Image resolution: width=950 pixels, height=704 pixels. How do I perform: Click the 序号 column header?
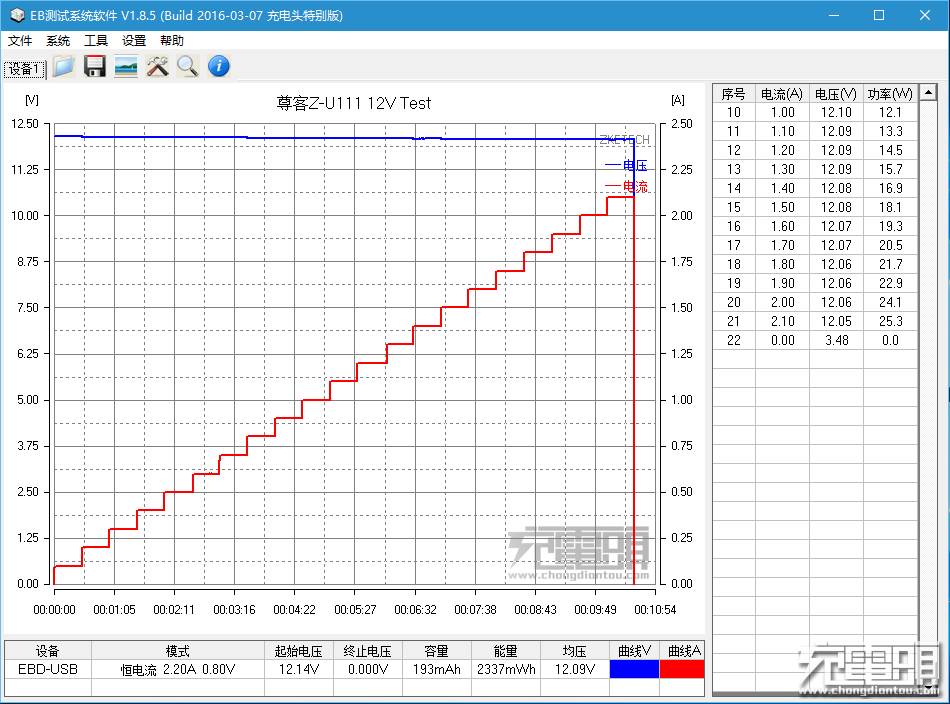(734, 94)
